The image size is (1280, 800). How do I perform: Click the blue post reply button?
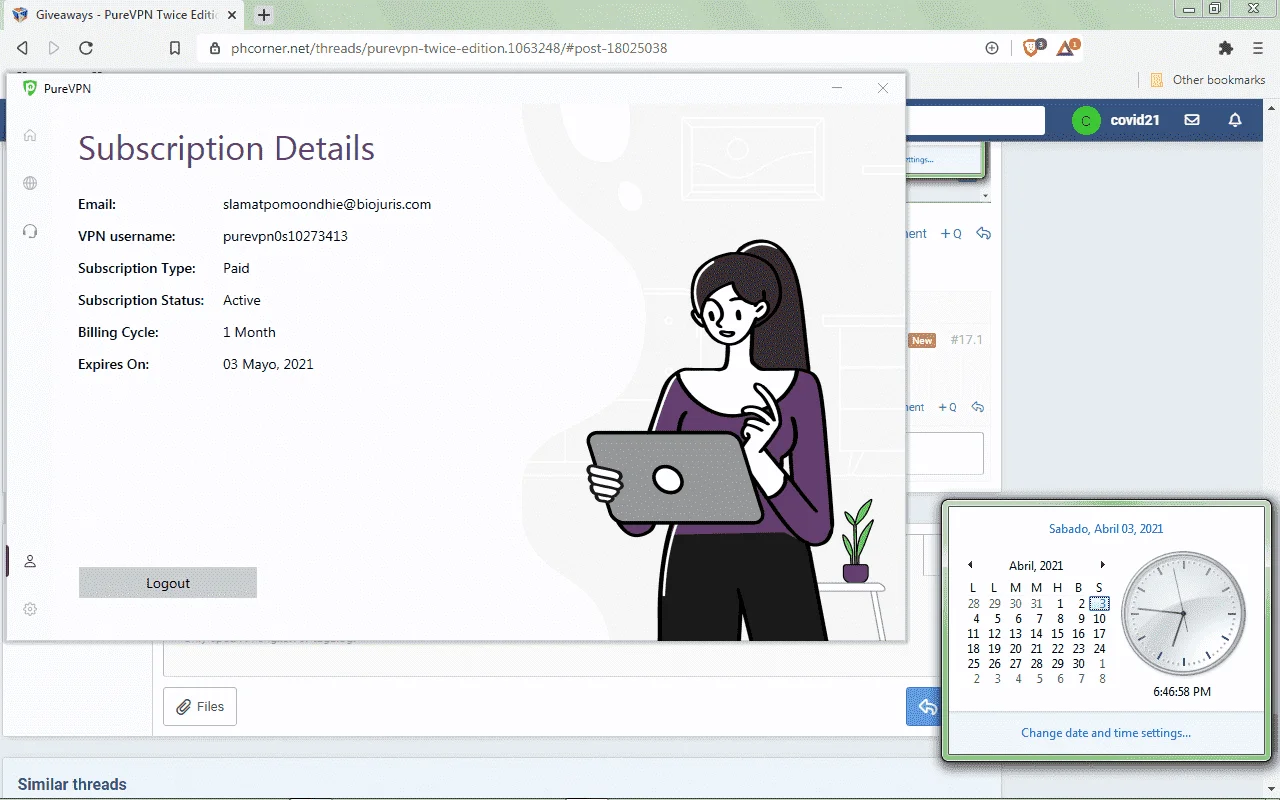pos(926,706)
